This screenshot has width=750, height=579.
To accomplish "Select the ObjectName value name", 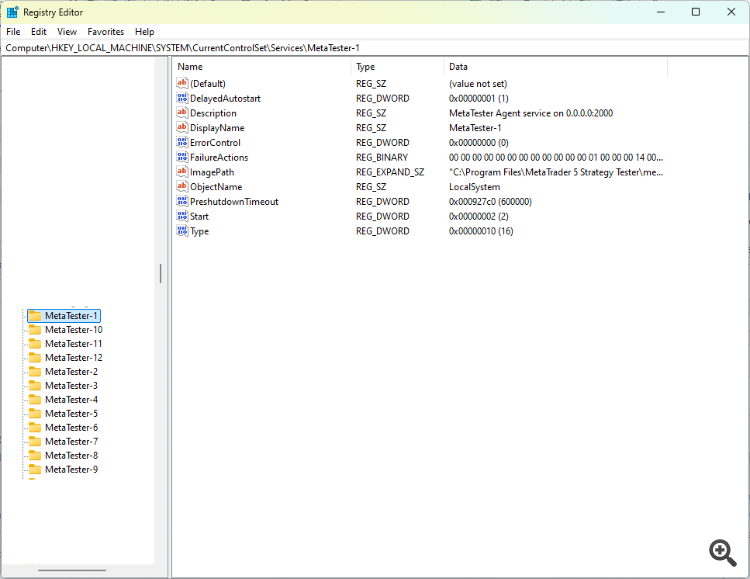I will [x=216, y=187].
